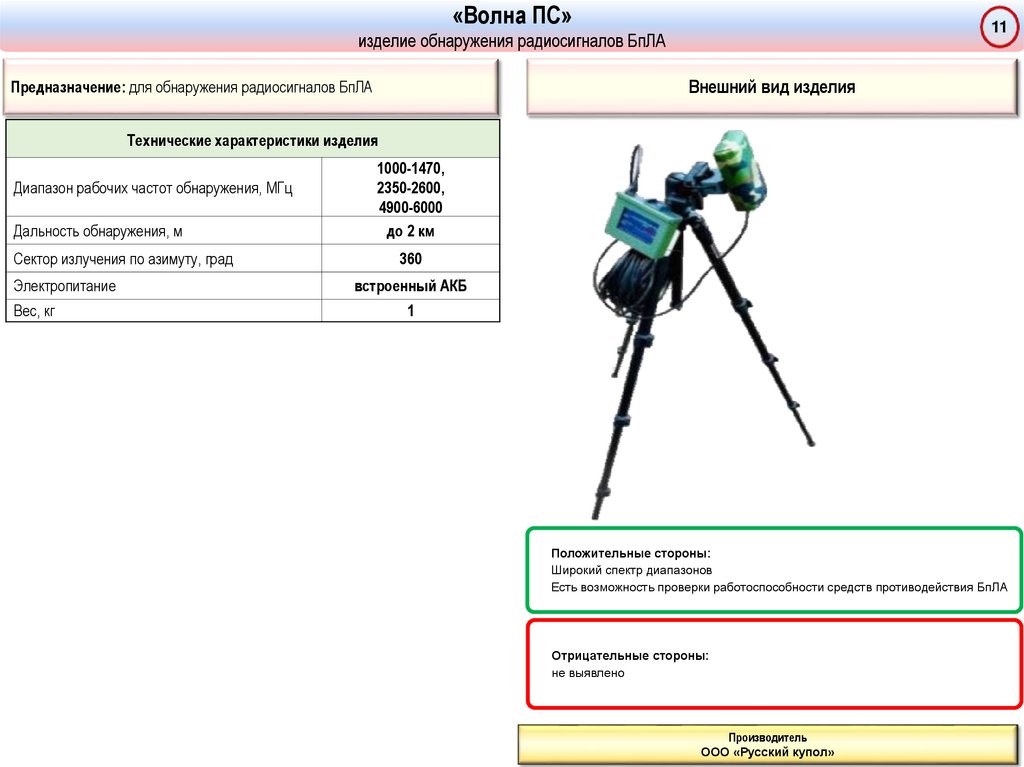Click the text "не выявлено"
The image size is (1024, 767).
588,673
